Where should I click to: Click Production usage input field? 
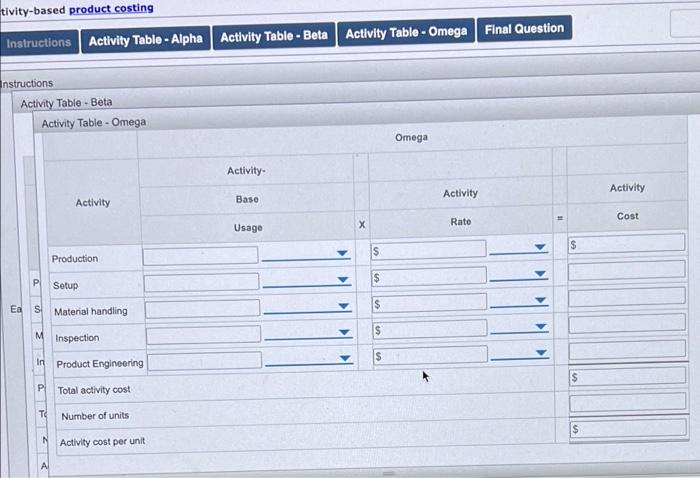(200, 255)
